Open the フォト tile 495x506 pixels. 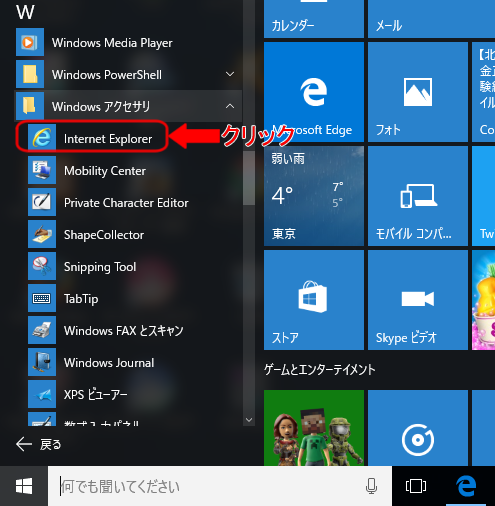[x=418, y=92]
